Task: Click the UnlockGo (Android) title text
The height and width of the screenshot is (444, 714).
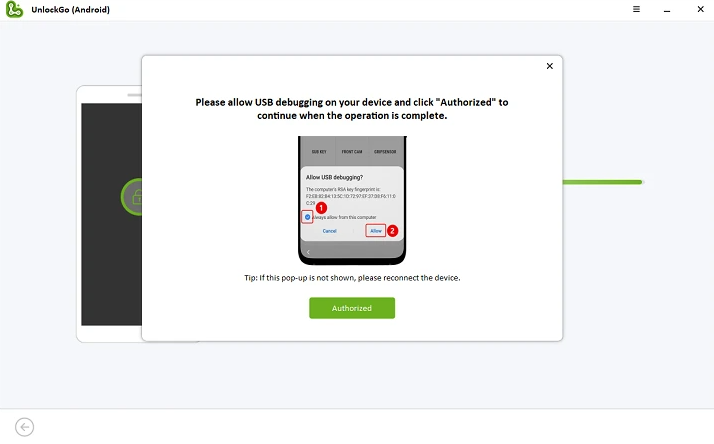Action: click(71, 10)
